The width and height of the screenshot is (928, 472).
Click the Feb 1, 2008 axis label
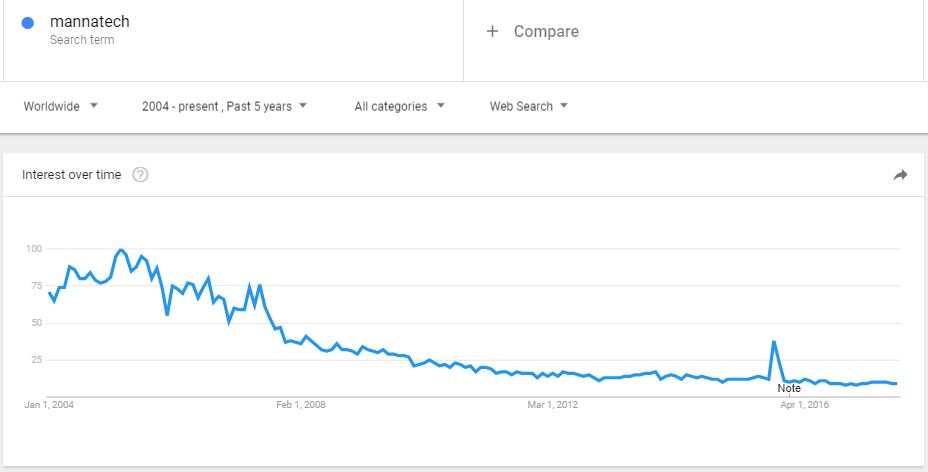tap(301, 405)
